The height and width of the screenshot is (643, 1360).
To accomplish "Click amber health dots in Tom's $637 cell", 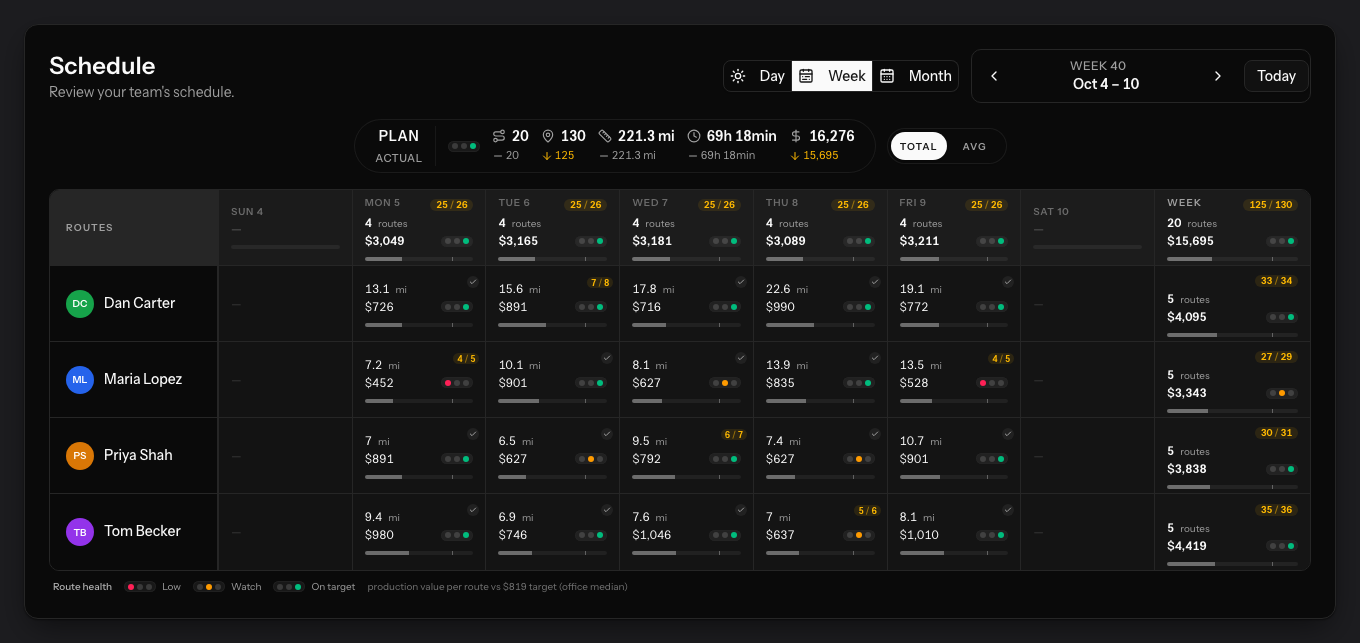I will point(859,535).
